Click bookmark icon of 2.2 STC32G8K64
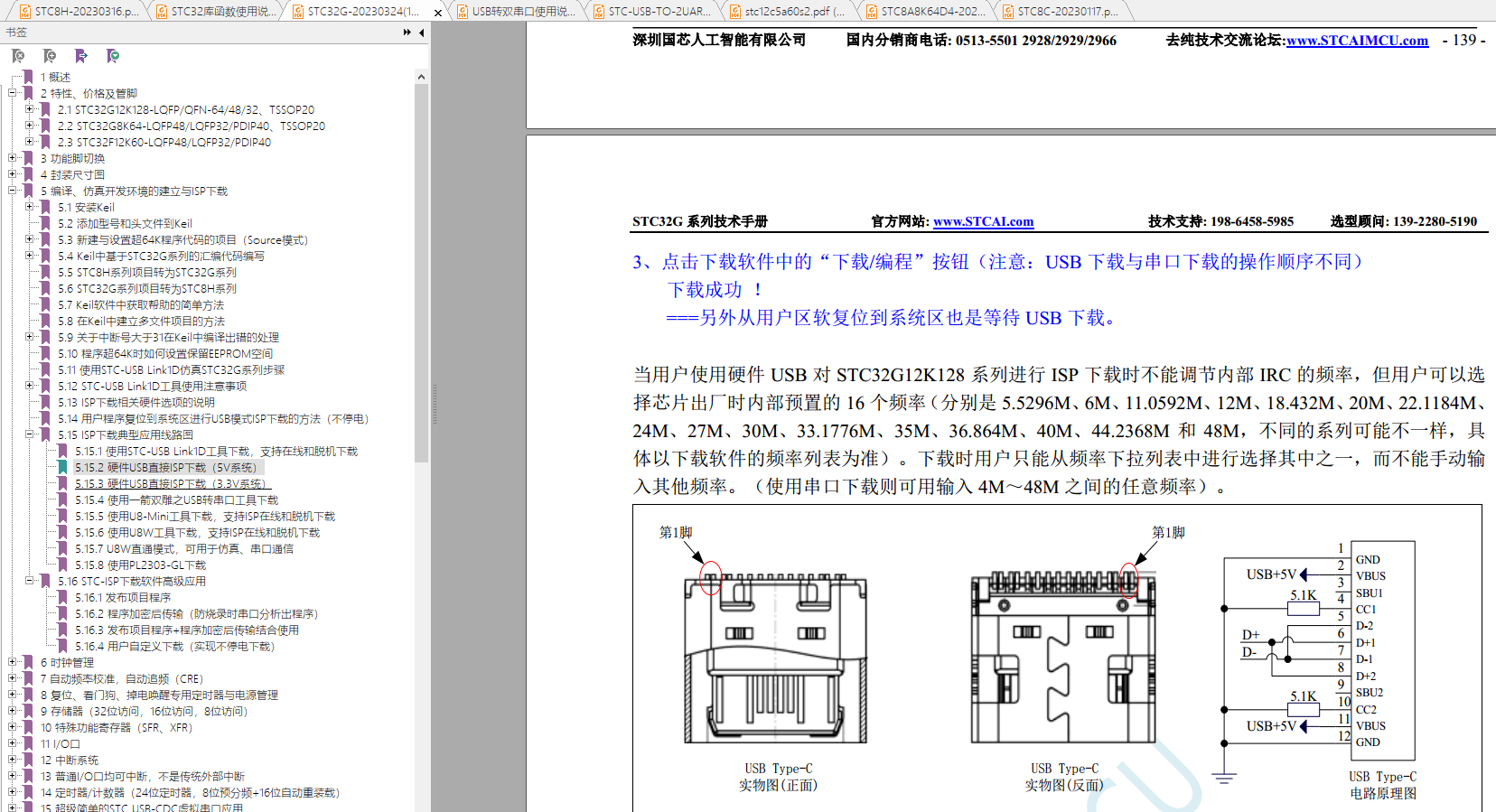 46,126
